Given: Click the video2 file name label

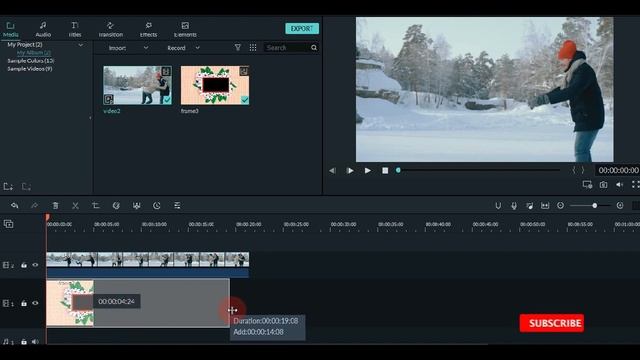Looking at the screenshot, I should 112,111.
